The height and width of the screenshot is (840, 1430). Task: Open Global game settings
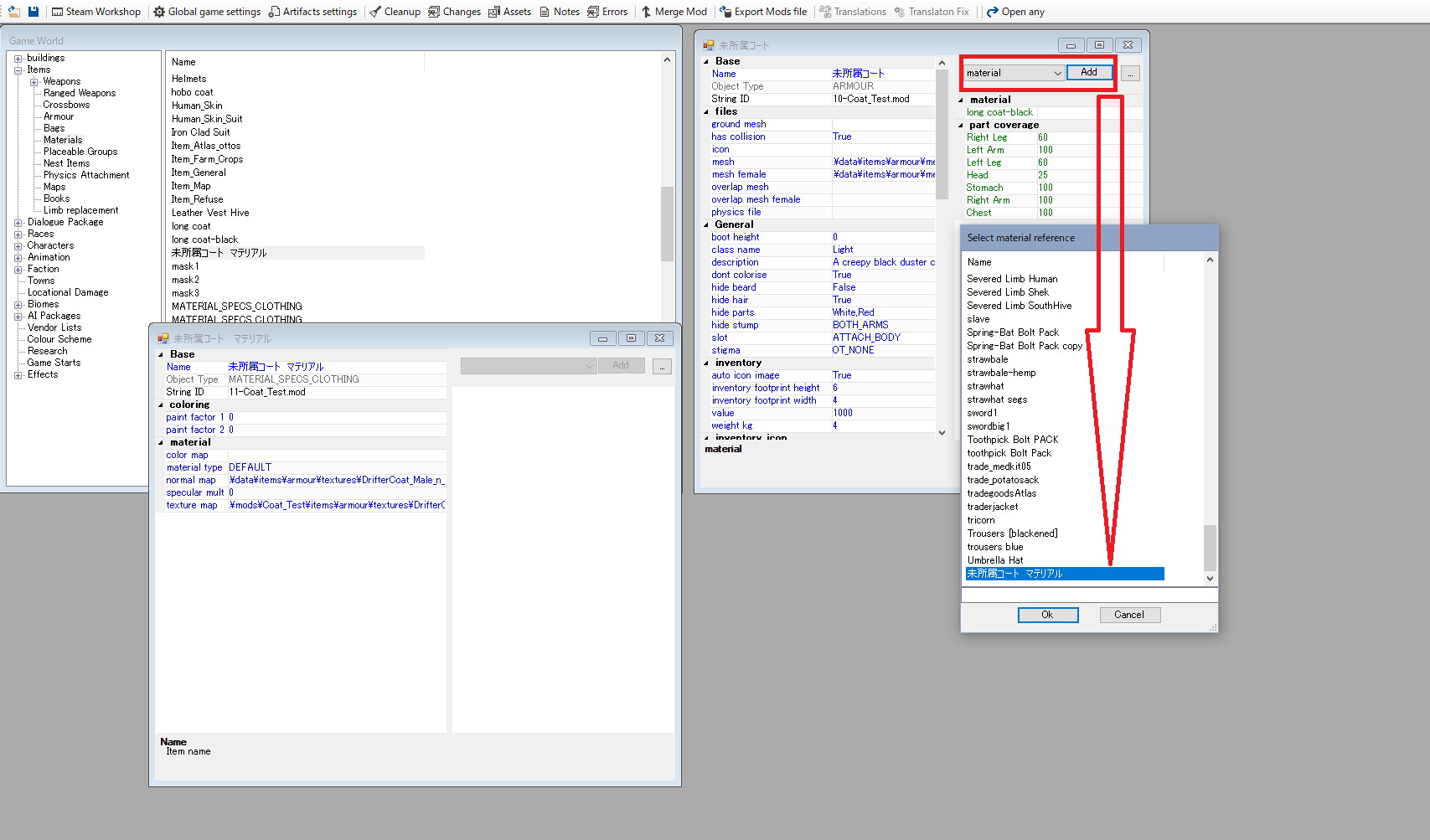(207, 12)
